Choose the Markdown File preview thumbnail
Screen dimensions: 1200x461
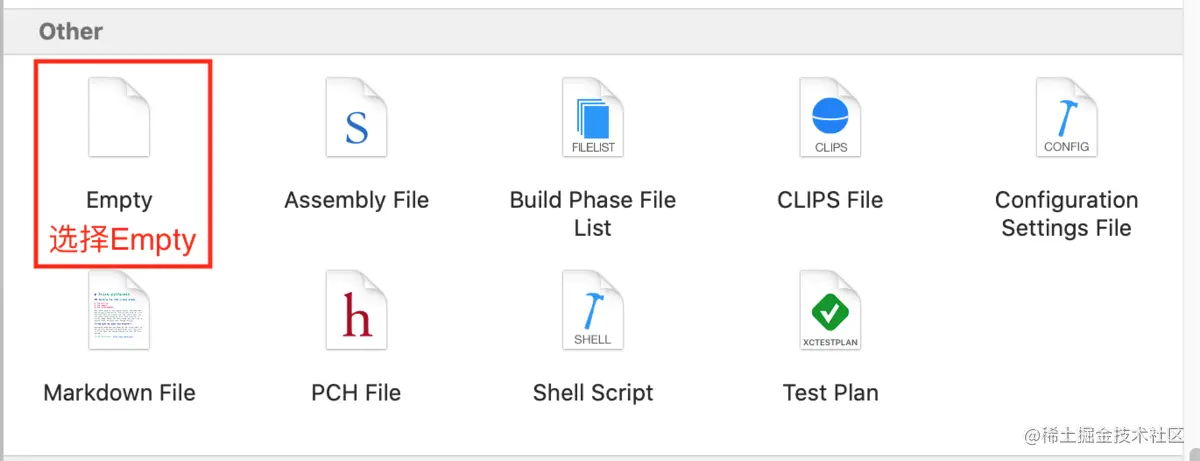pos(119,310)
